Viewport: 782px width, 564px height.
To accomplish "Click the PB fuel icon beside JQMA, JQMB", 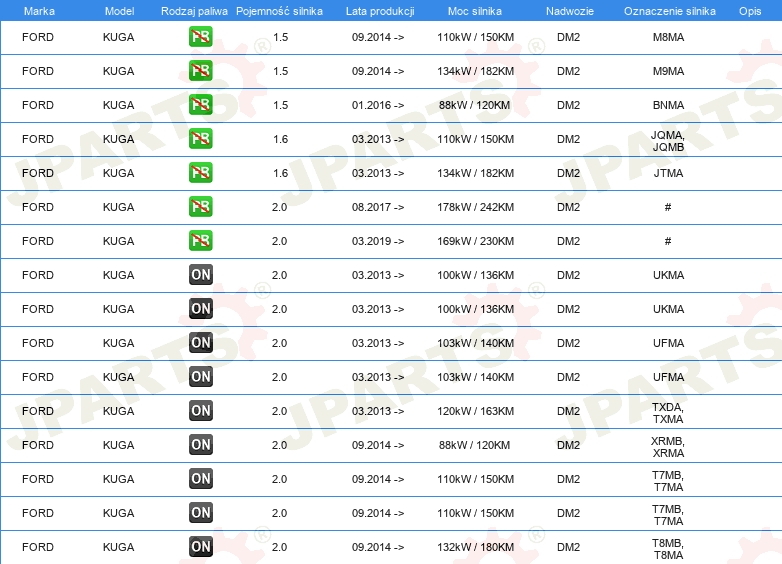I will tap(200, 139).
